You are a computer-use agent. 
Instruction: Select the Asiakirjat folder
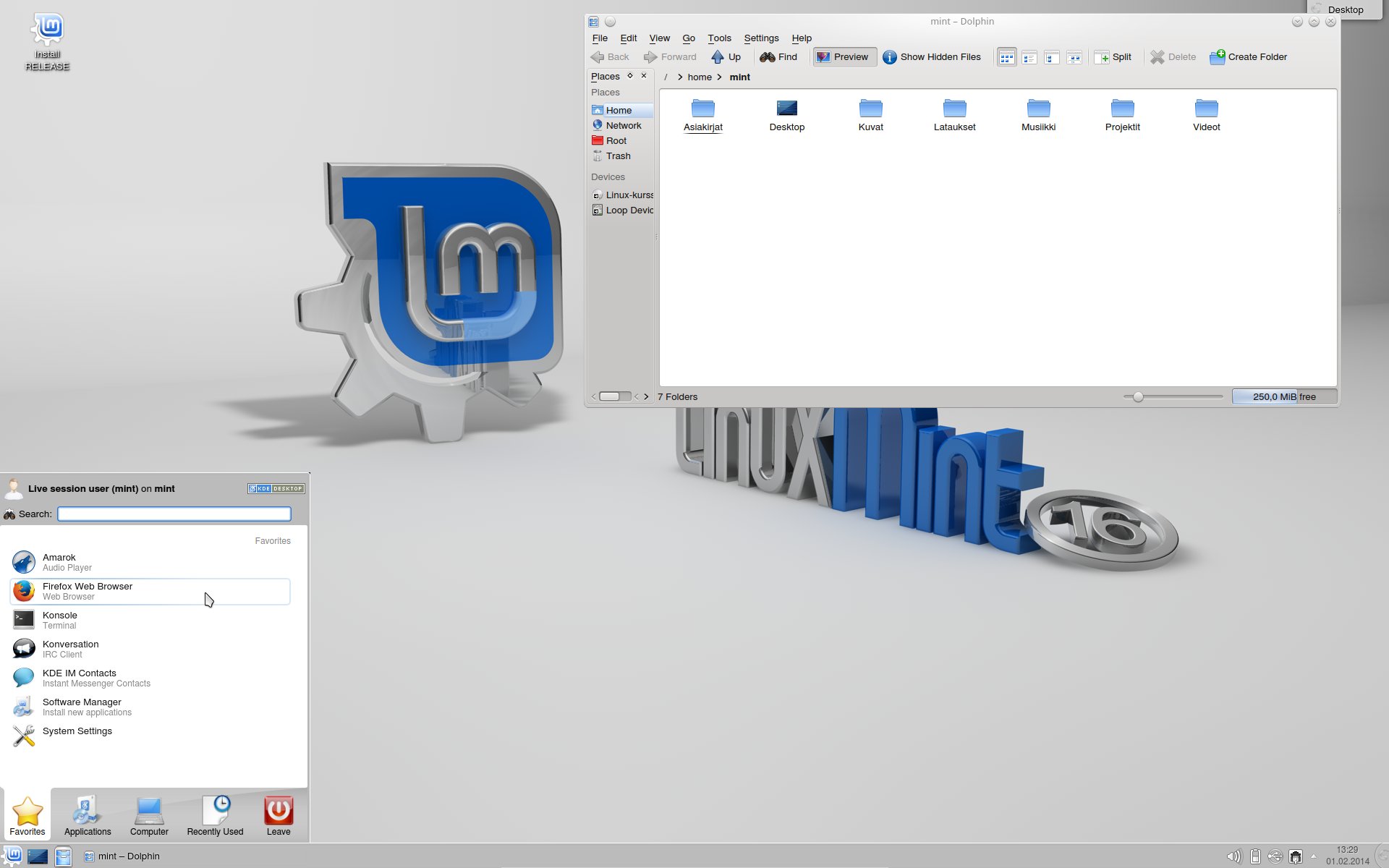click(x=703, y=116)
